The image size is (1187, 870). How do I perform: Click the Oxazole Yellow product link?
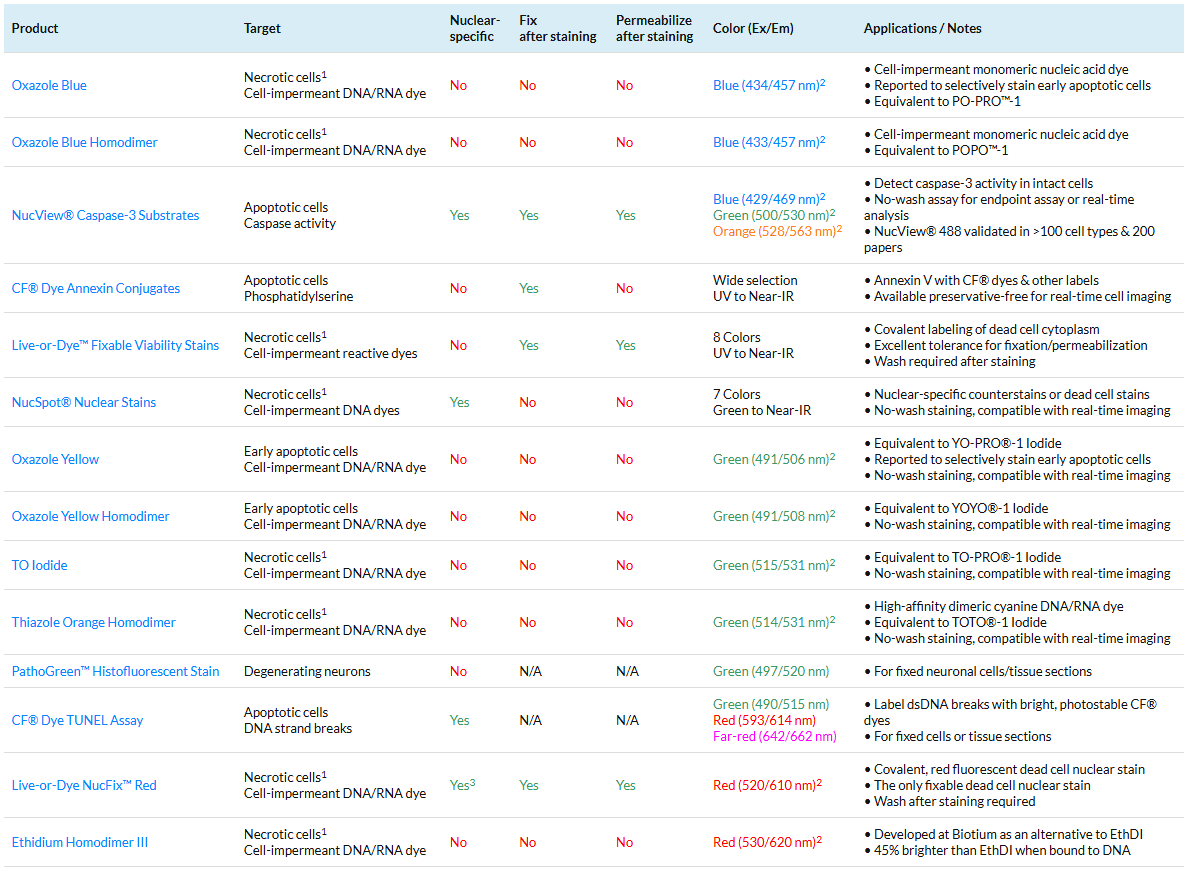click(55, 460)
